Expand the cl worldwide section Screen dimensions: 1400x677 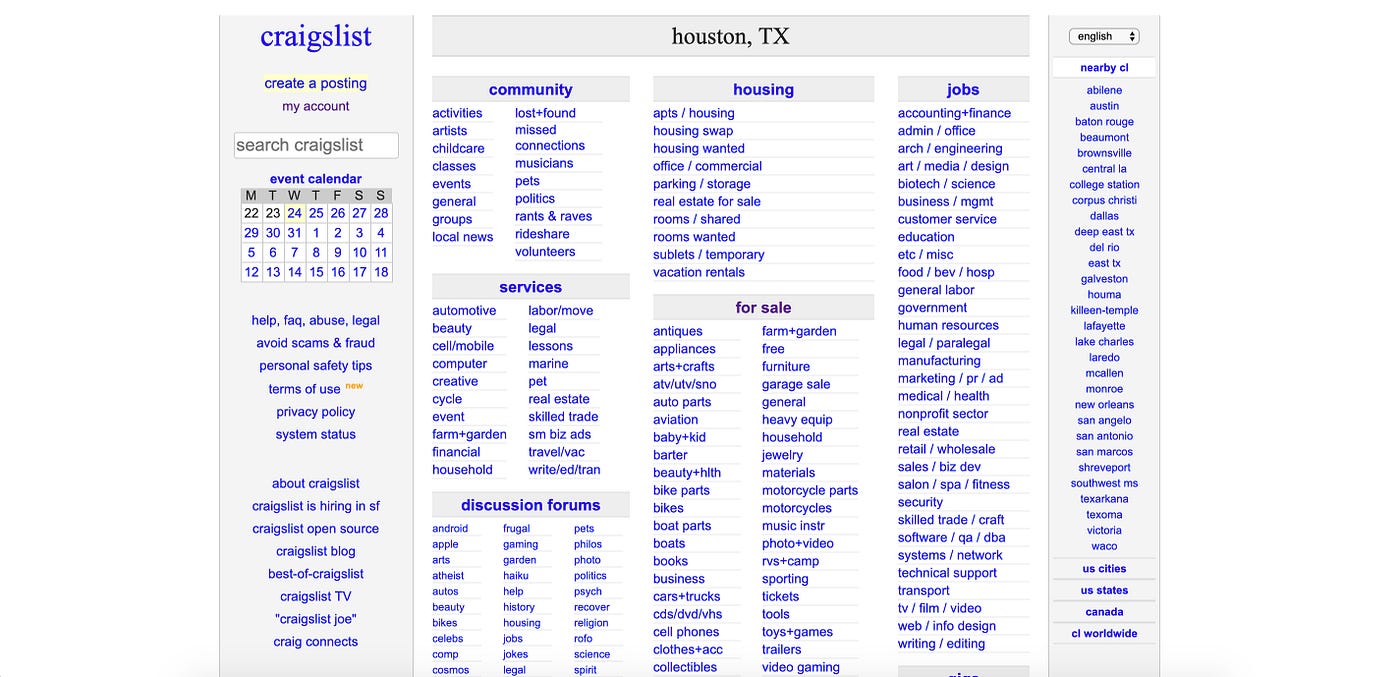pos(1104,633)
